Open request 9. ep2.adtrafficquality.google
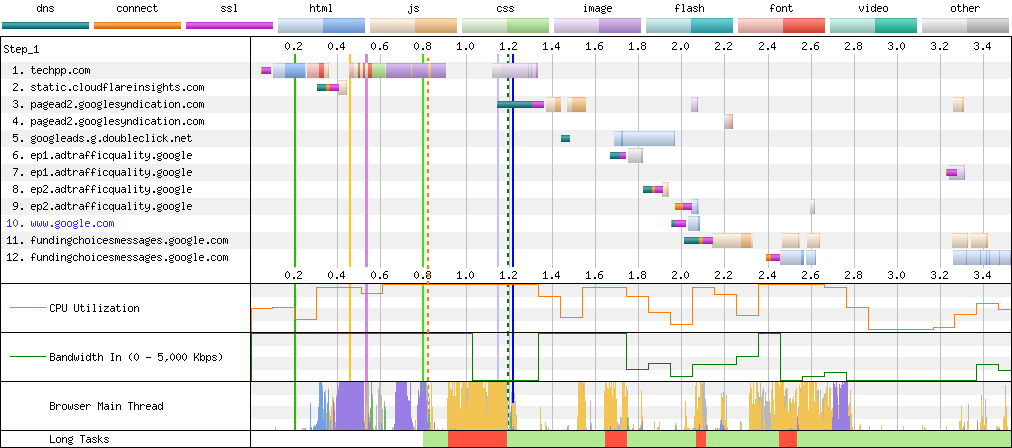This screenshot has height=448, width=1012. tap(102, 207)
